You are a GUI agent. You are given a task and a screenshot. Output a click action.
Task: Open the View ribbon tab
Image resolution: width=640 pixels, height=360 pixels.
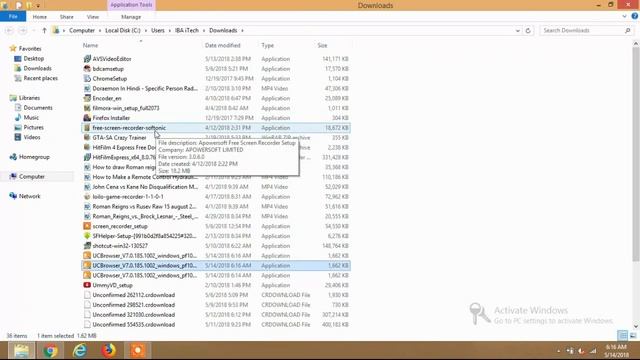click(x=93, y=17)
